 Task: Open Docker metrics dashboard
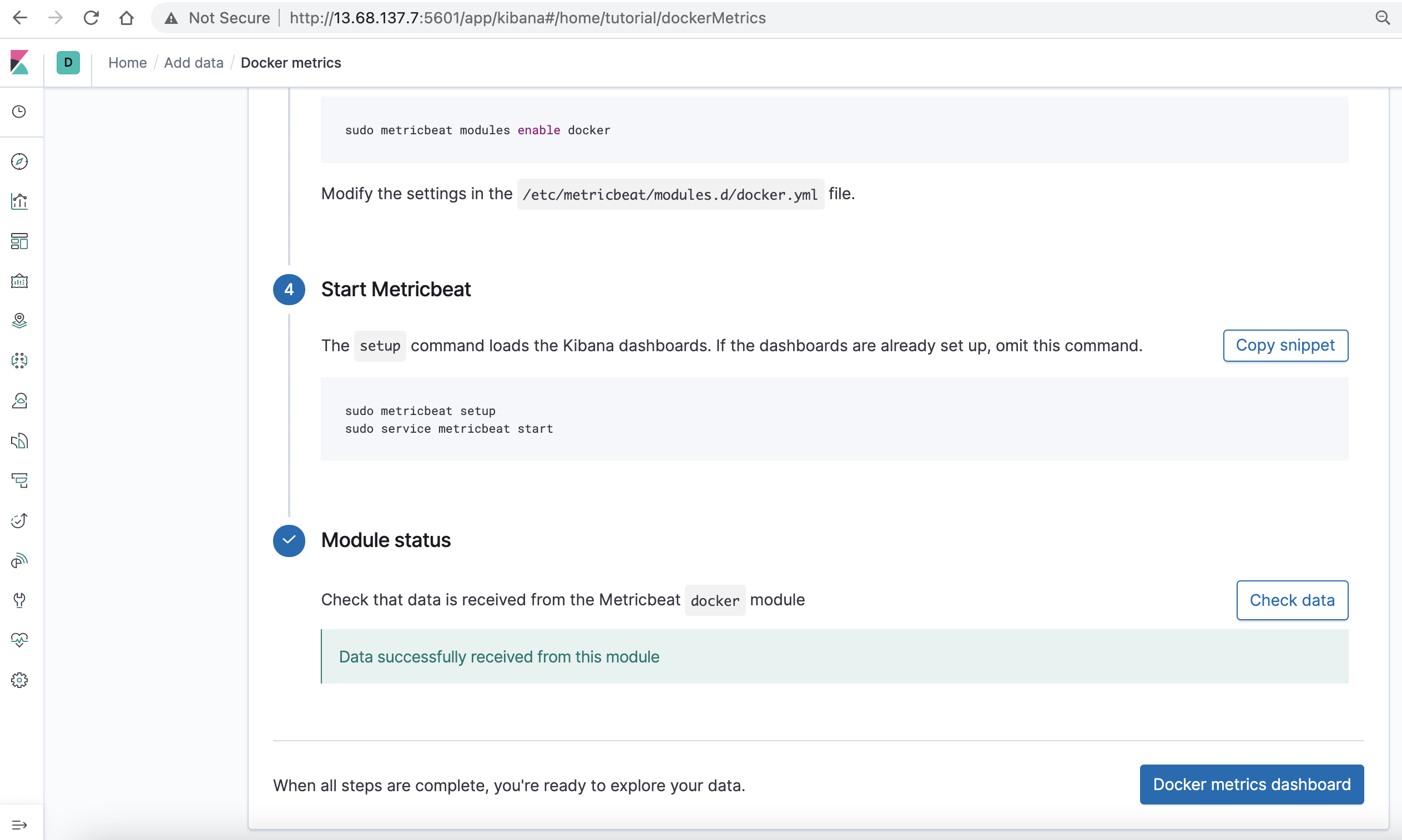click(1252, 785)
